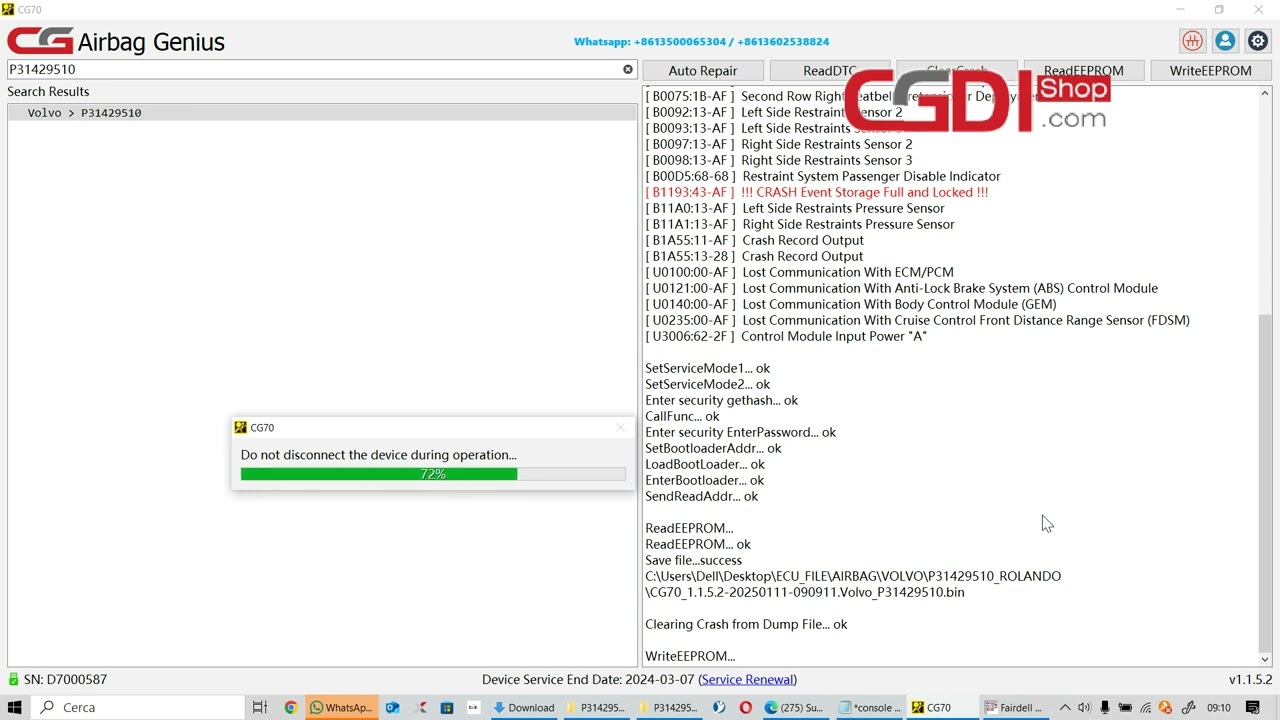1280x720 pixels.
Task: Select the U0121:00-AF ABS Control Module line
Action: pyautogui.click(x=901, y=288)
